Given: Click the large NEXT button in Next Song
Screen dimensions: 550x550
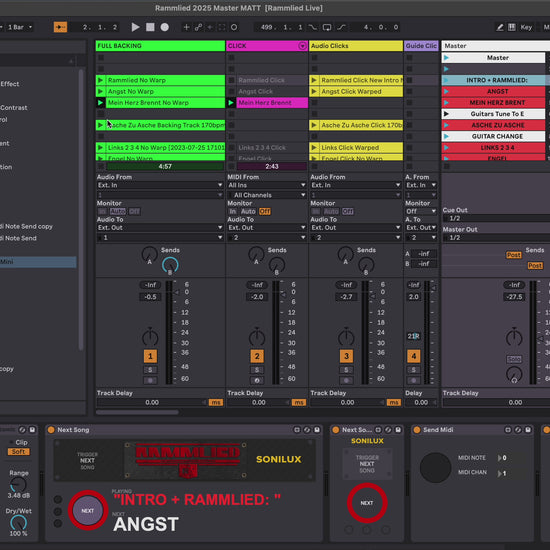Looking at the screenshot, I should pos(88,511).
